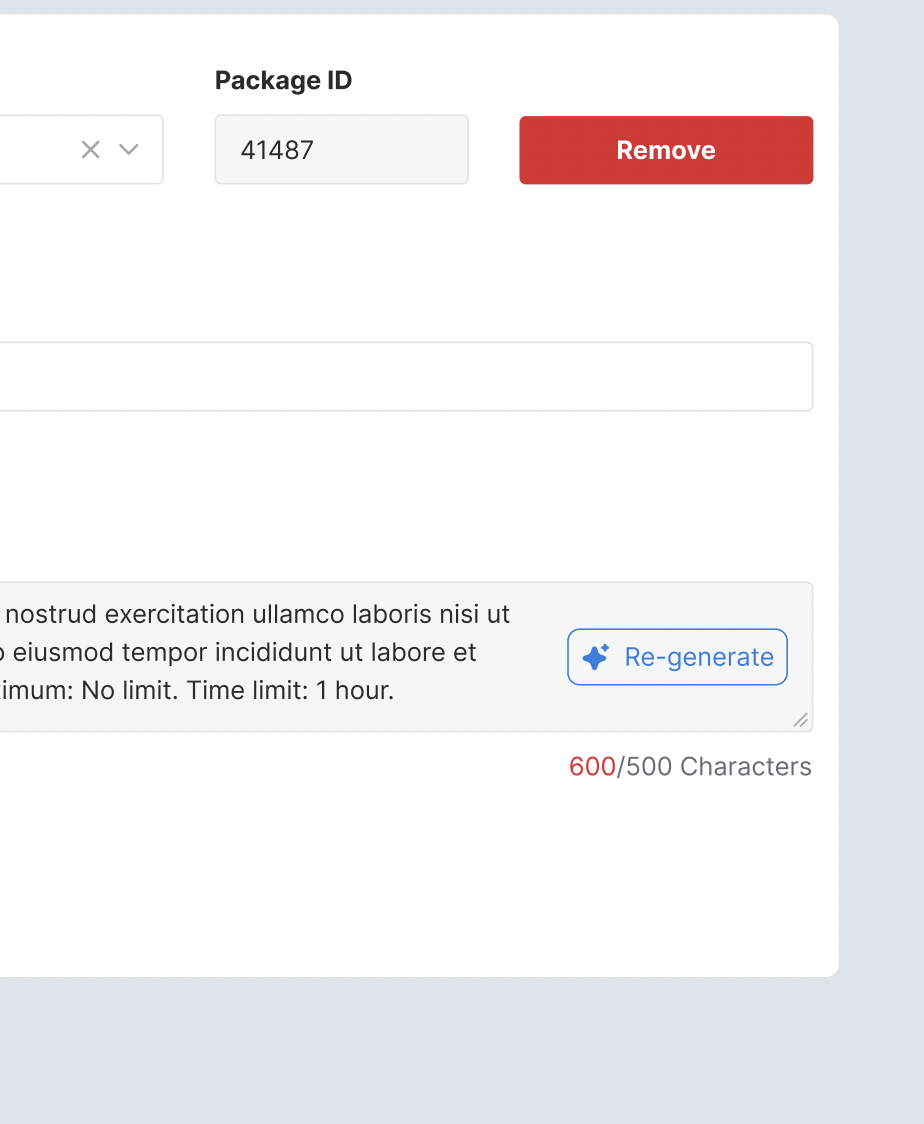
Task: Focus the empty wide text input field
Action: click(400, 377)
